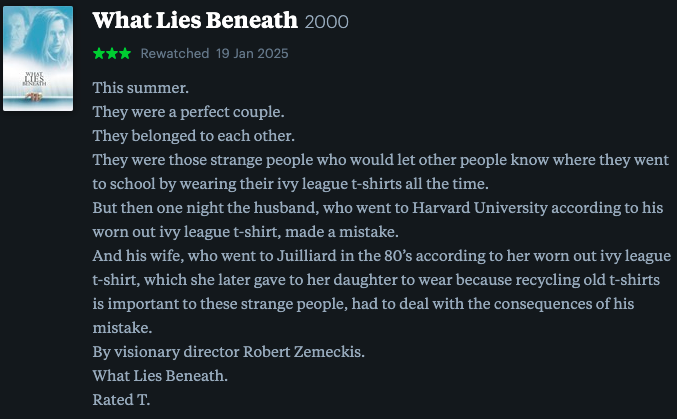Click the line reading This summer.
Viewport: 677px width, 419px height.
pos(140,88)
